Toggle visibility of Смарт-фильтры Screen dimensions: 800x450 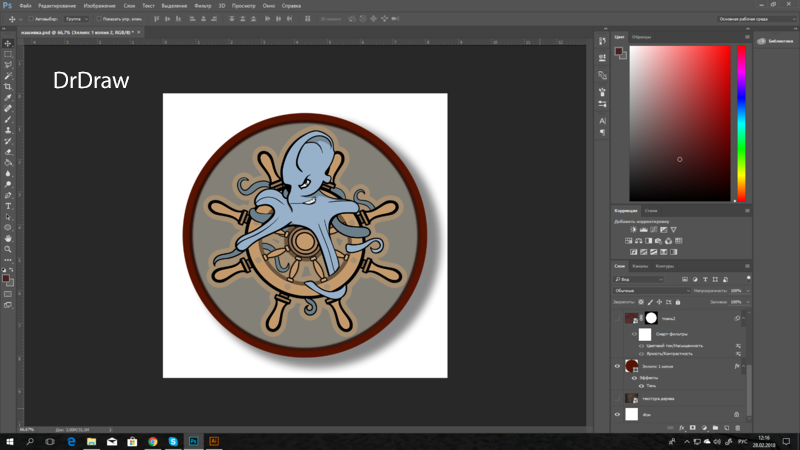coord(634,334)
